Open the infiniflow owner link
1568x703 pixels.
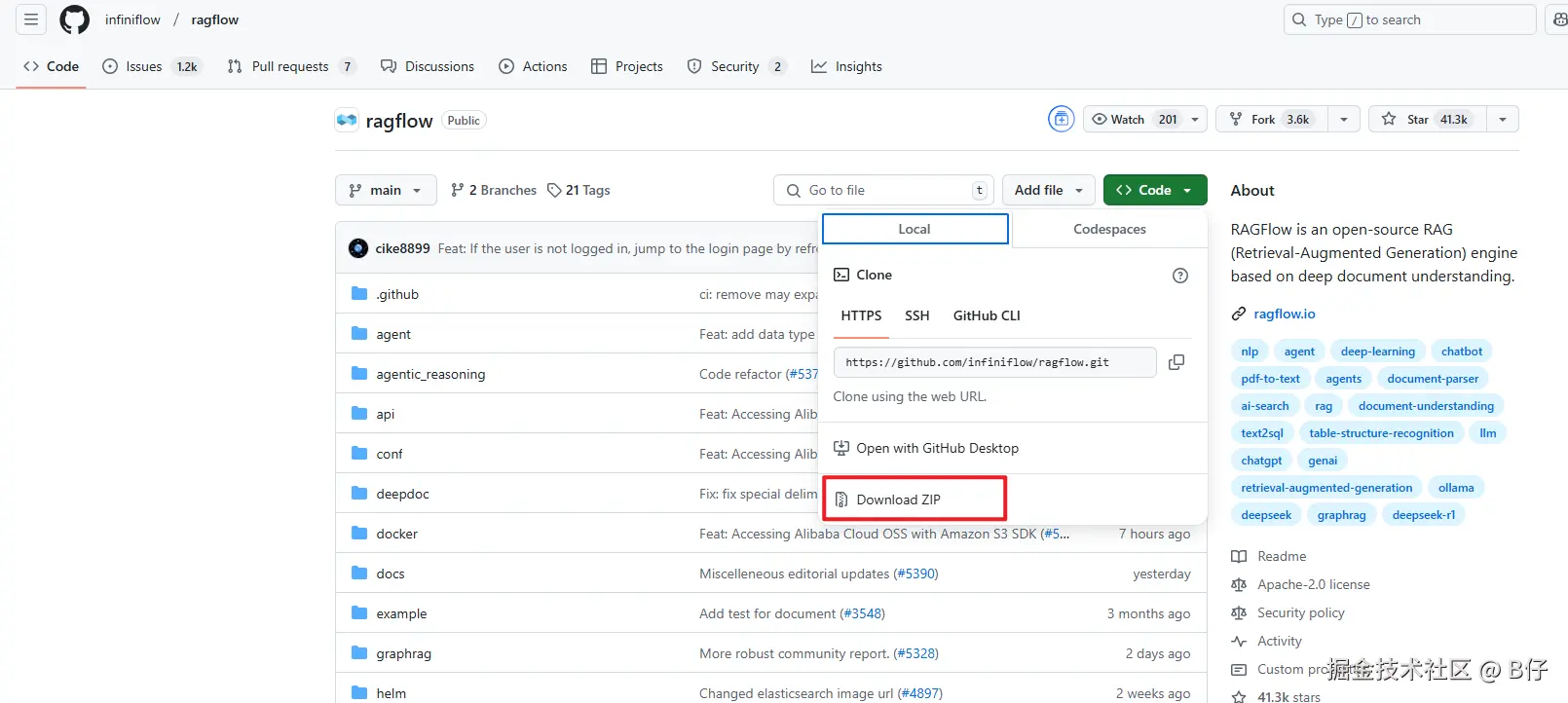coord(132,19)
